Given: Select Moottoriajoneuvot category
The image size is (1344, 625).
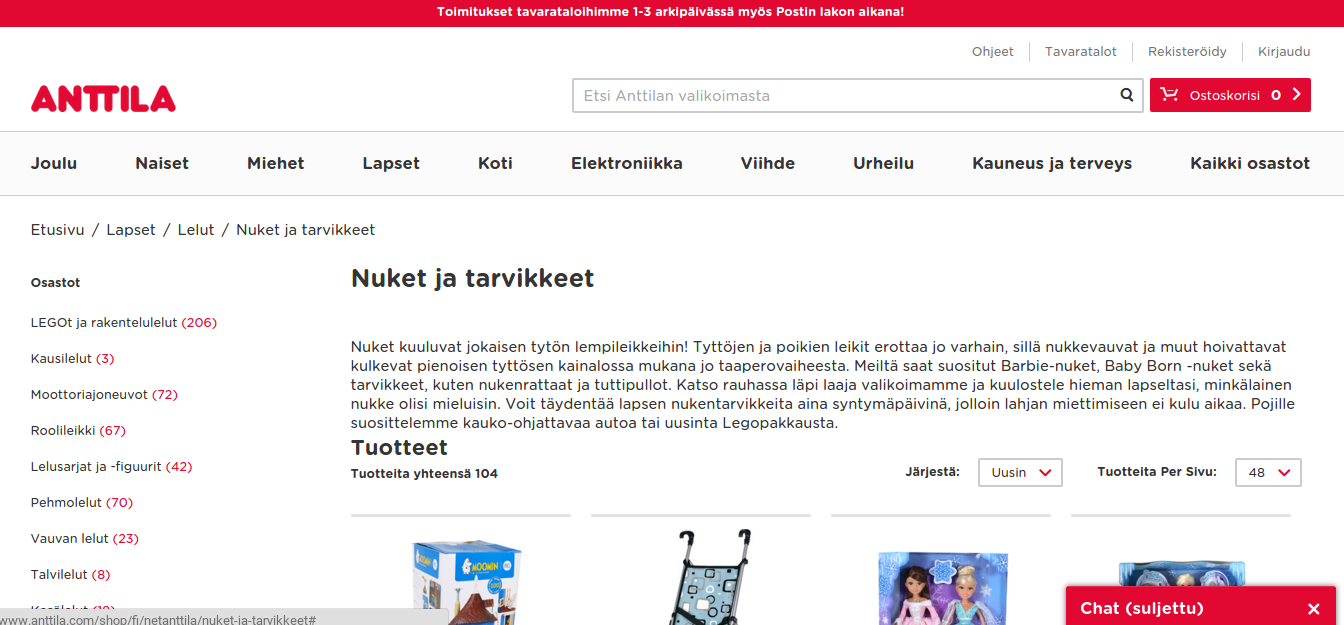Looking at the screenshot, I should [x=104, y=395].
